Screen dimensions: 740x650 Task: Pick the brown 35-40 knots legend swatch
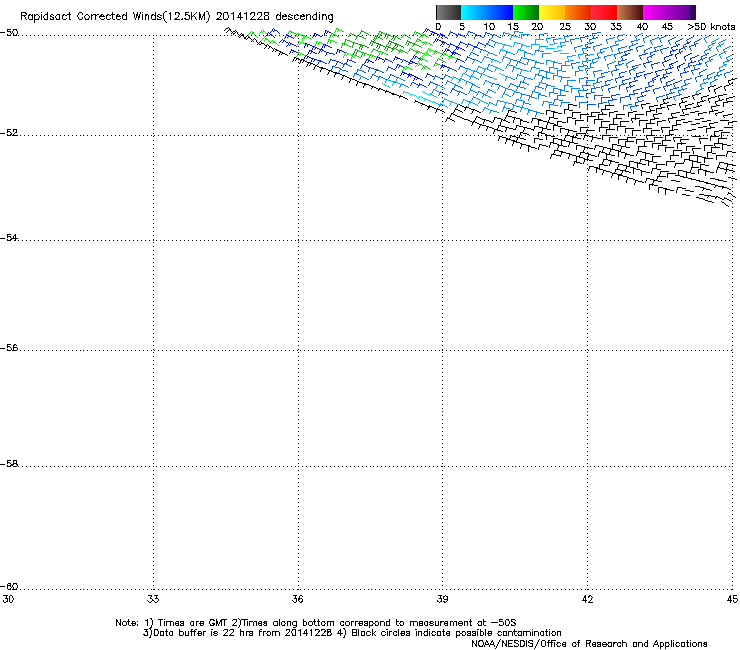(x=630, y=12)
